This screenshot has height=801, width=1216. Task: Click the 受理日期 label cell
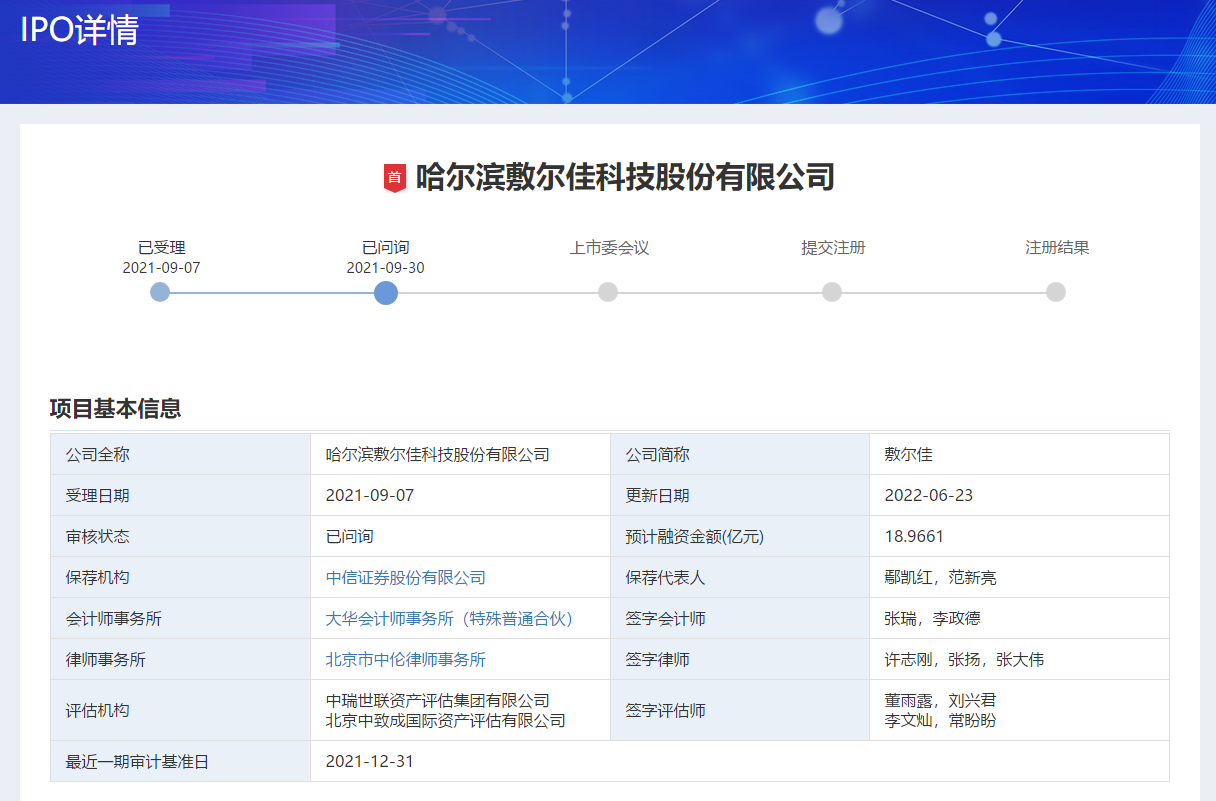(x=180, y=496)
